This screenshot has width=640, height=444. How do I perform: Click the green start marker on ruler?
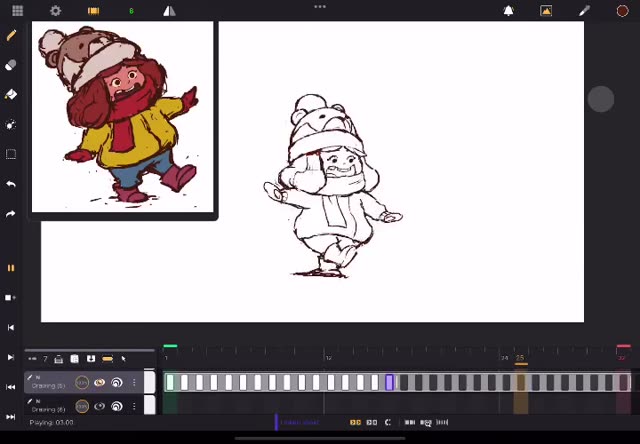click(x=170, y=346)
